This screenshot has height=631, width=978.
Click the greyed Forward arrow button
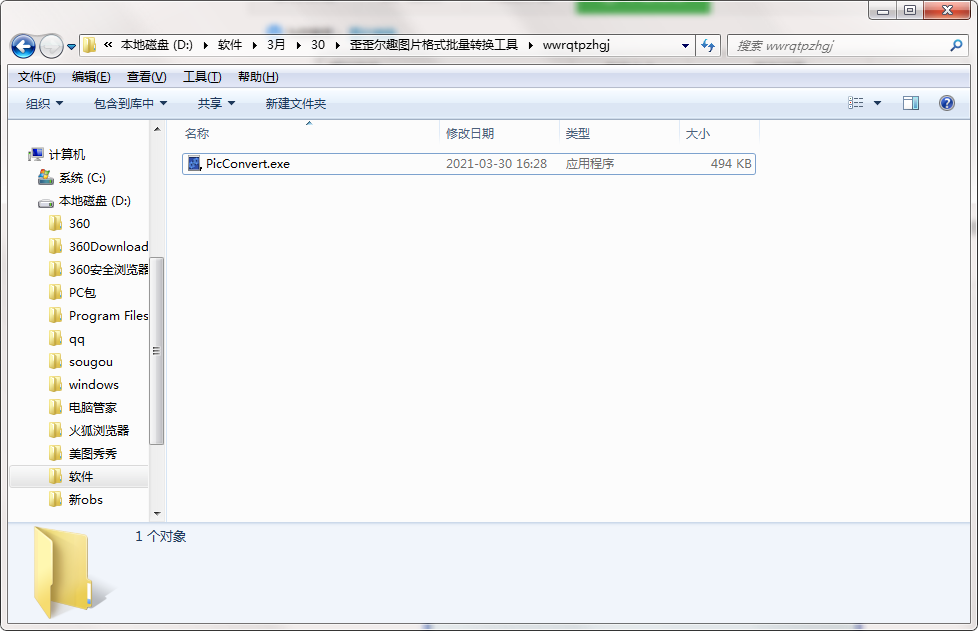tap(51, 46)
